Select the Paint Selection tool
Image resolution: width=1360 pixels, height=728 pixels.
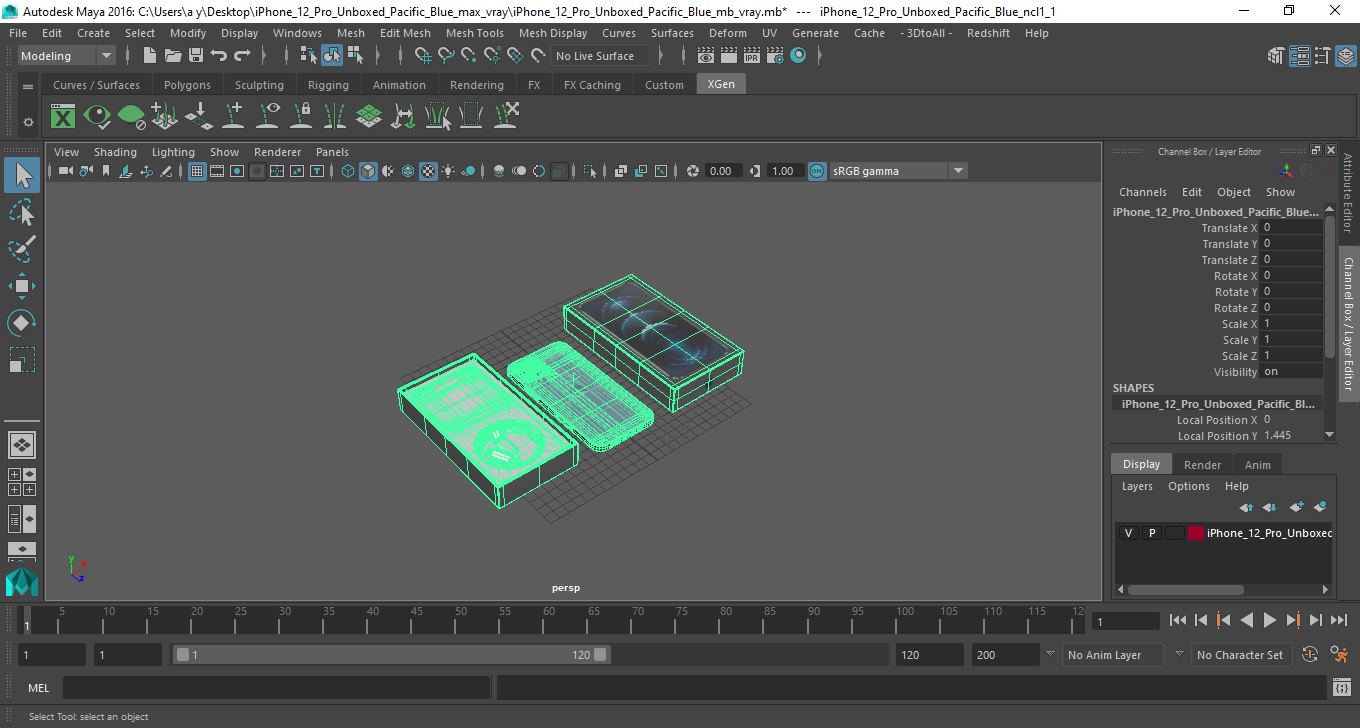[x=22, y=249]
